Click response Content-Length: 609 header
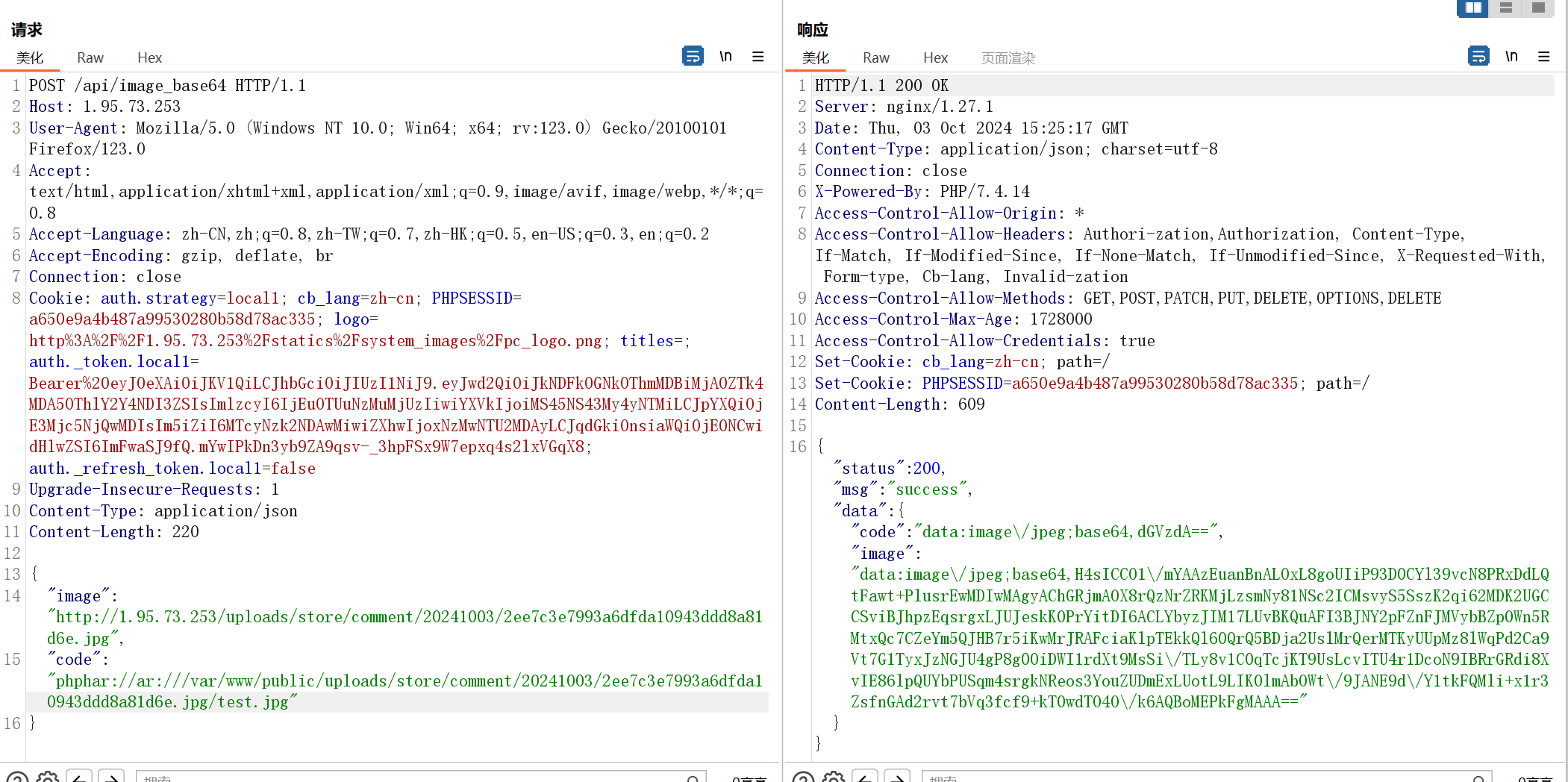The height and width of the screenshot is (782, 1568). pos(900,404)
